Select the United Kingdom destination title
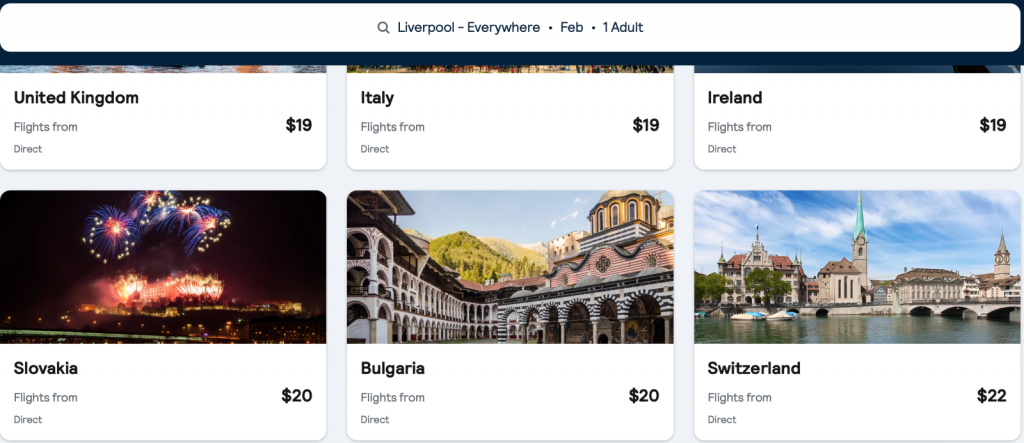This screenshot has height=443, width=1024. tap(76, 98)
